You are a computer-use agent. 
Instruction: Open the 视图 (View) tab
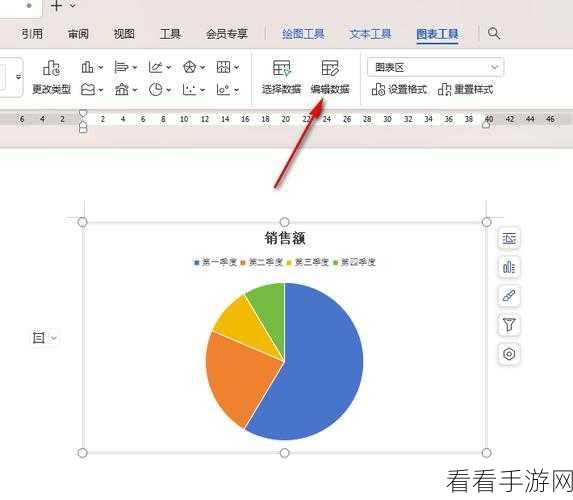pyautogui.click(x=124, y=34)
